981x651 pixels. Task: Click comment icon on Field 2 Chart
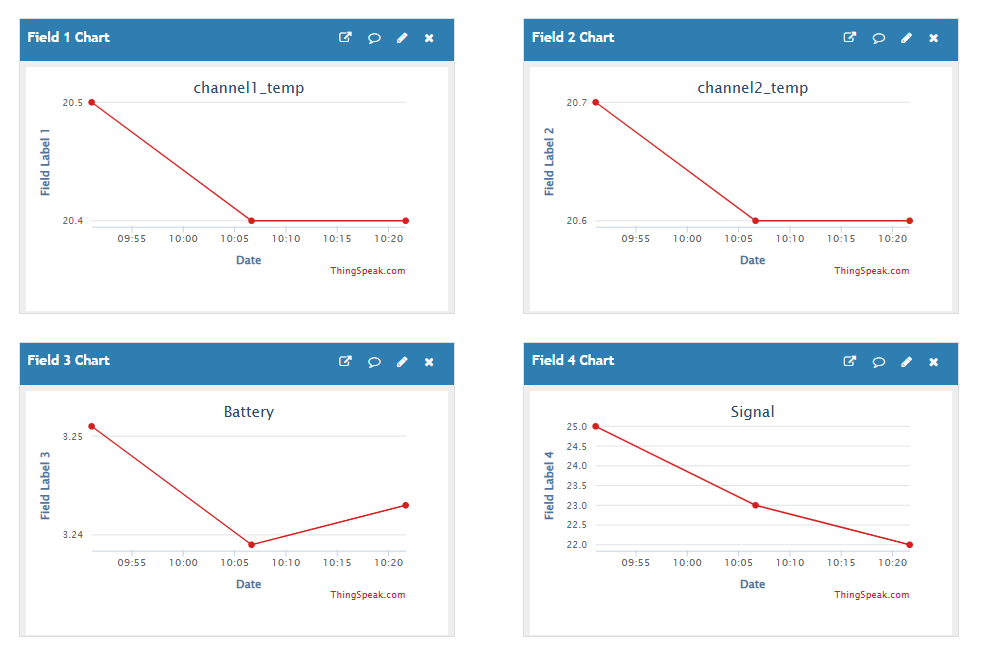click(x=878, y=38)
